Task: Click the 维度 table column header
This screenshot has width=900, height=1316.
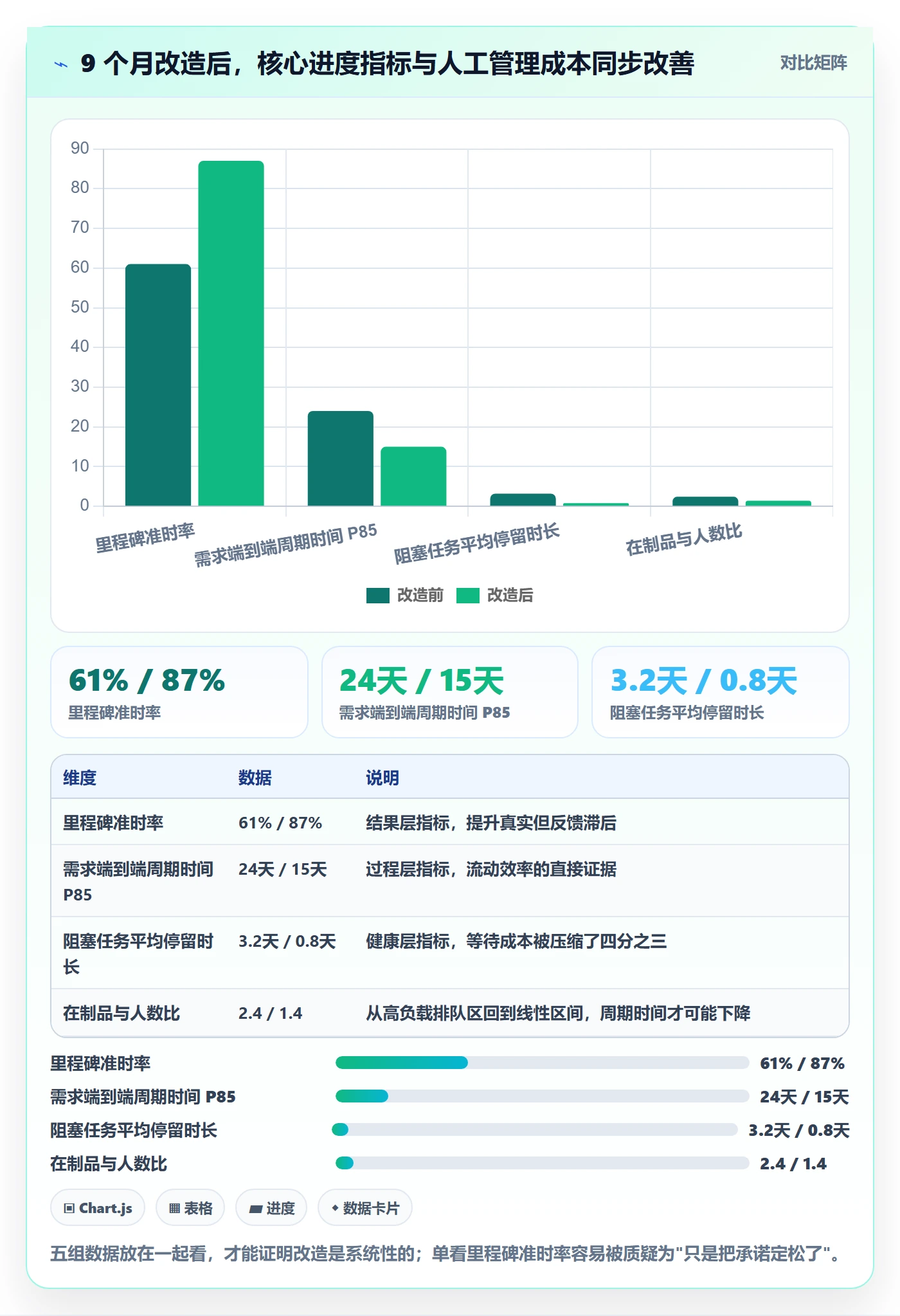Action: pos(80,778)
